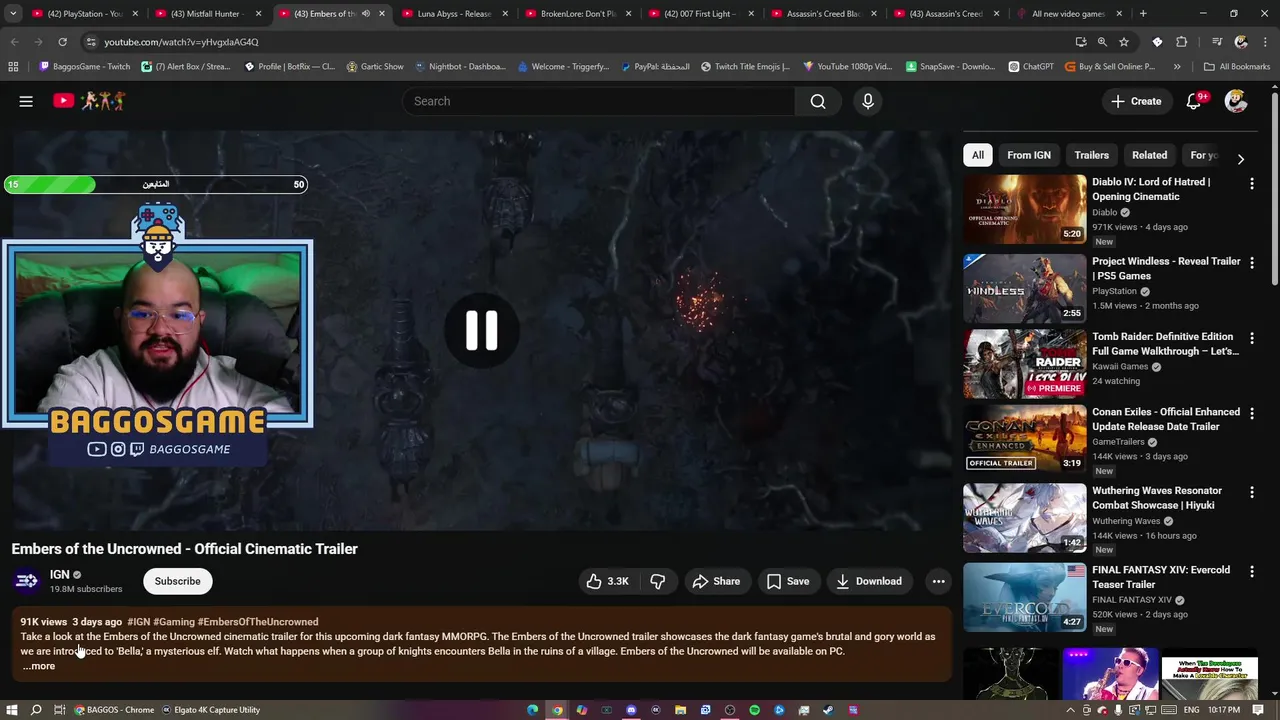Open new browser tab with plus
Image resolution: width=1280 pixels, height=720 pixels.
pos(1143,14)
